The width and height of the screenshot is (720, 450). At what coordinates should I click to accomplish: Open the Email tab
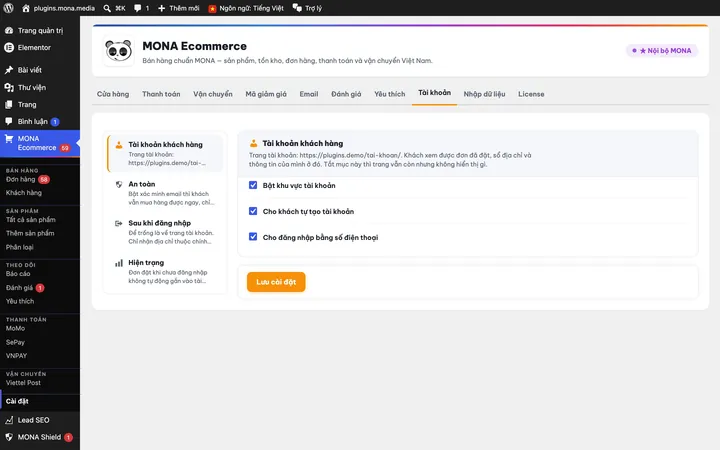[309, 94]
